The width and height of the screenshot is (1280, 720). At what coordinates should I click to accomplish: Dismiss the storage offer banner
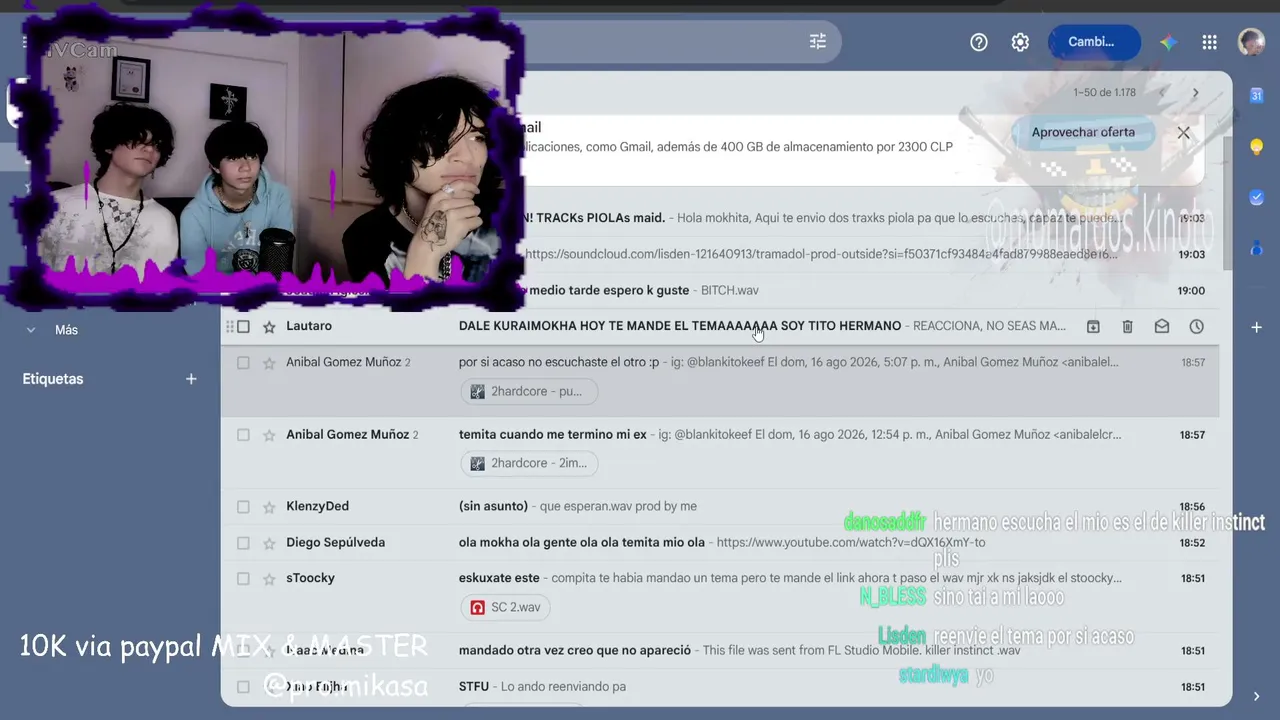tap(1184, 132)
